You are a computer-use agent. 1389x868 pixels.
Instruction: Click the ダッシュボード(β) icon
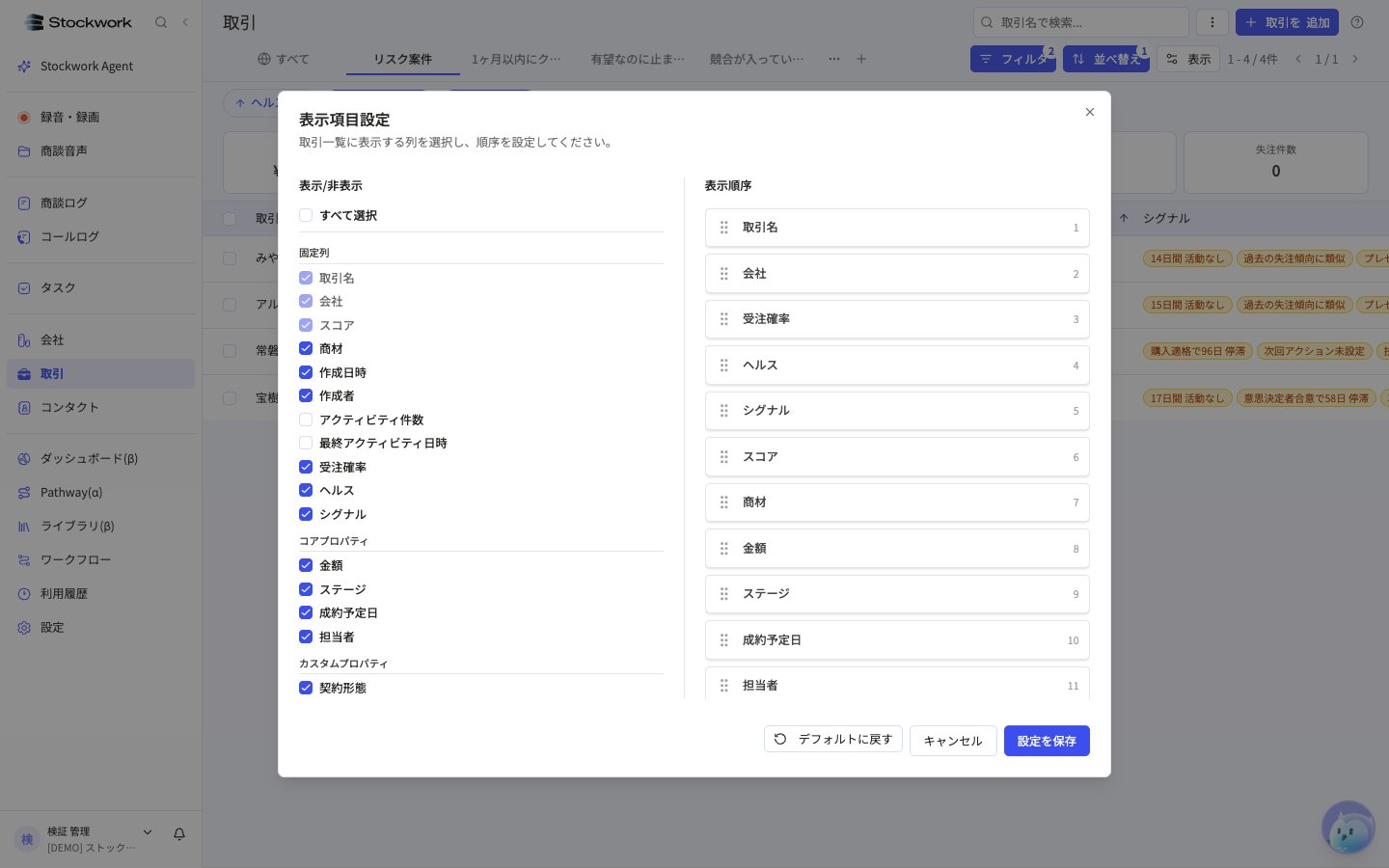(24, 459)
